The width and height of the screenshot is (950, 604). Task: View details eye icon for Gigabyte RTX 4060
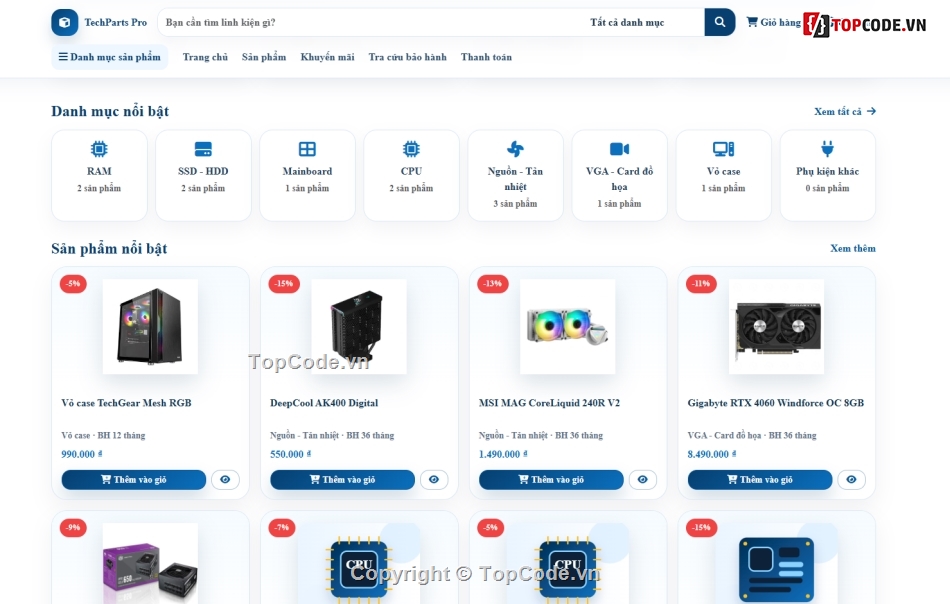851,480
